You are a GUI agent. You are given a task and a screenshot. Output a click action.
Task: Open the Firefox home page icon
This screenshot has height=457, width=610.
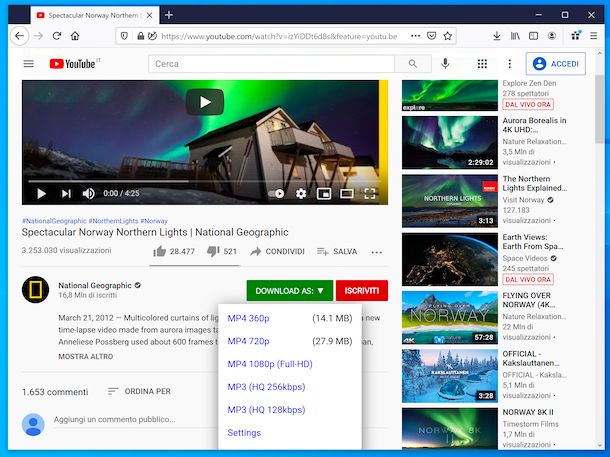(x=75, y=36)
